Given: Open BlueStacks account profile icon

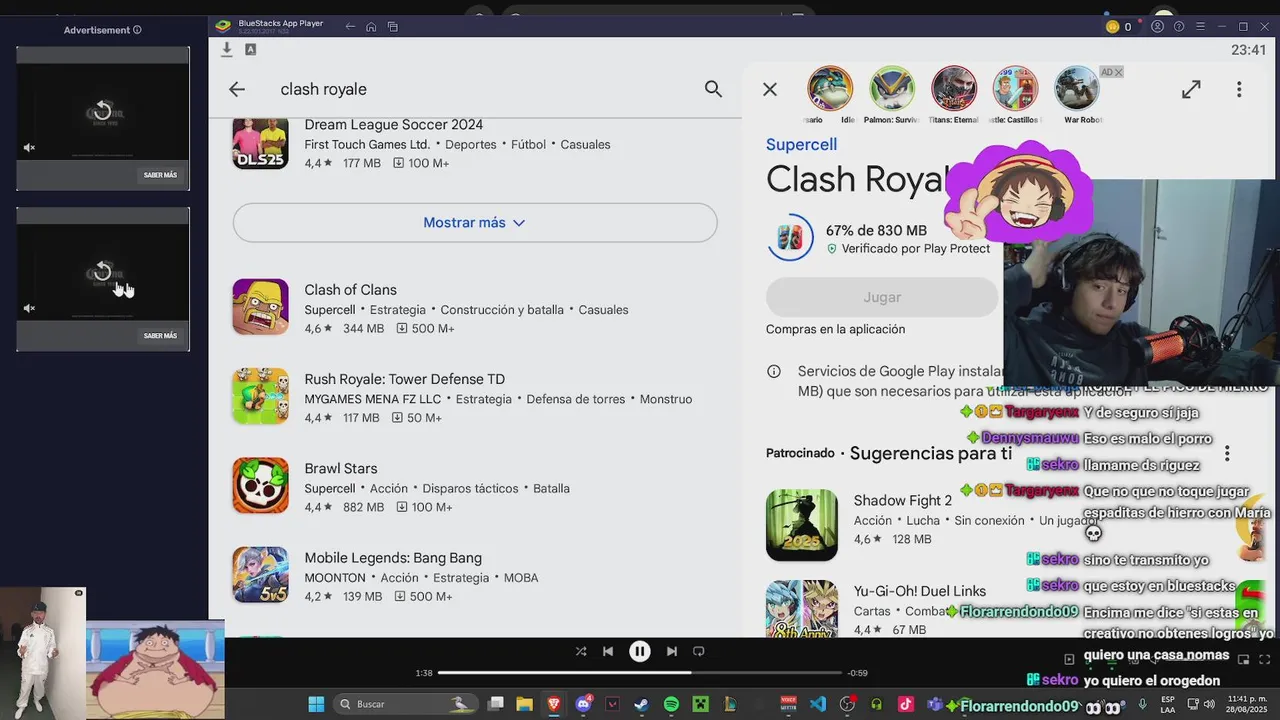Looking at the screenshot, I should (x=1158, y=27).
